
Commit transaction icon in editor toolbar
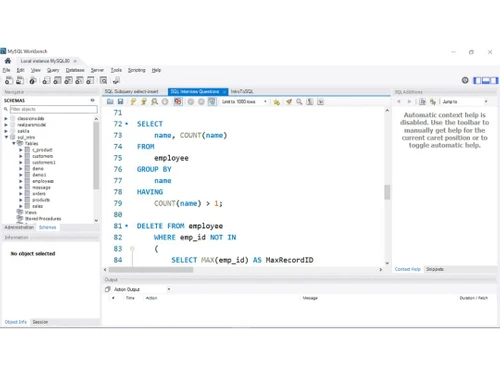[x=191, y=102]
